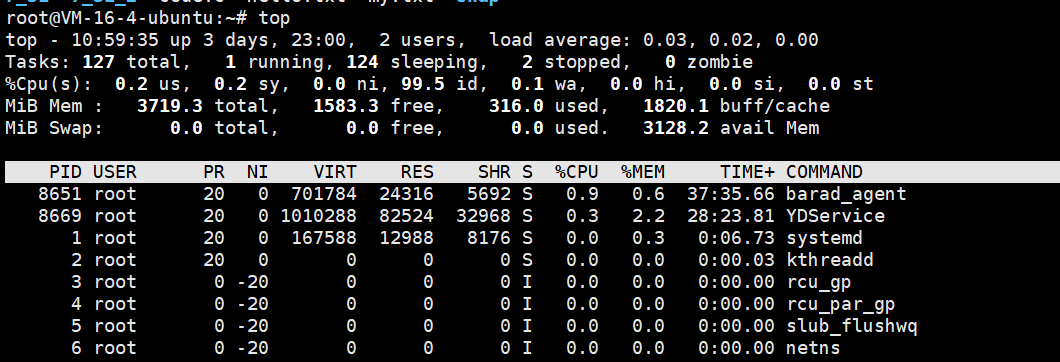Click the VIRT column header
Screen dimensions: 1060x362
[x=335, y=172]
